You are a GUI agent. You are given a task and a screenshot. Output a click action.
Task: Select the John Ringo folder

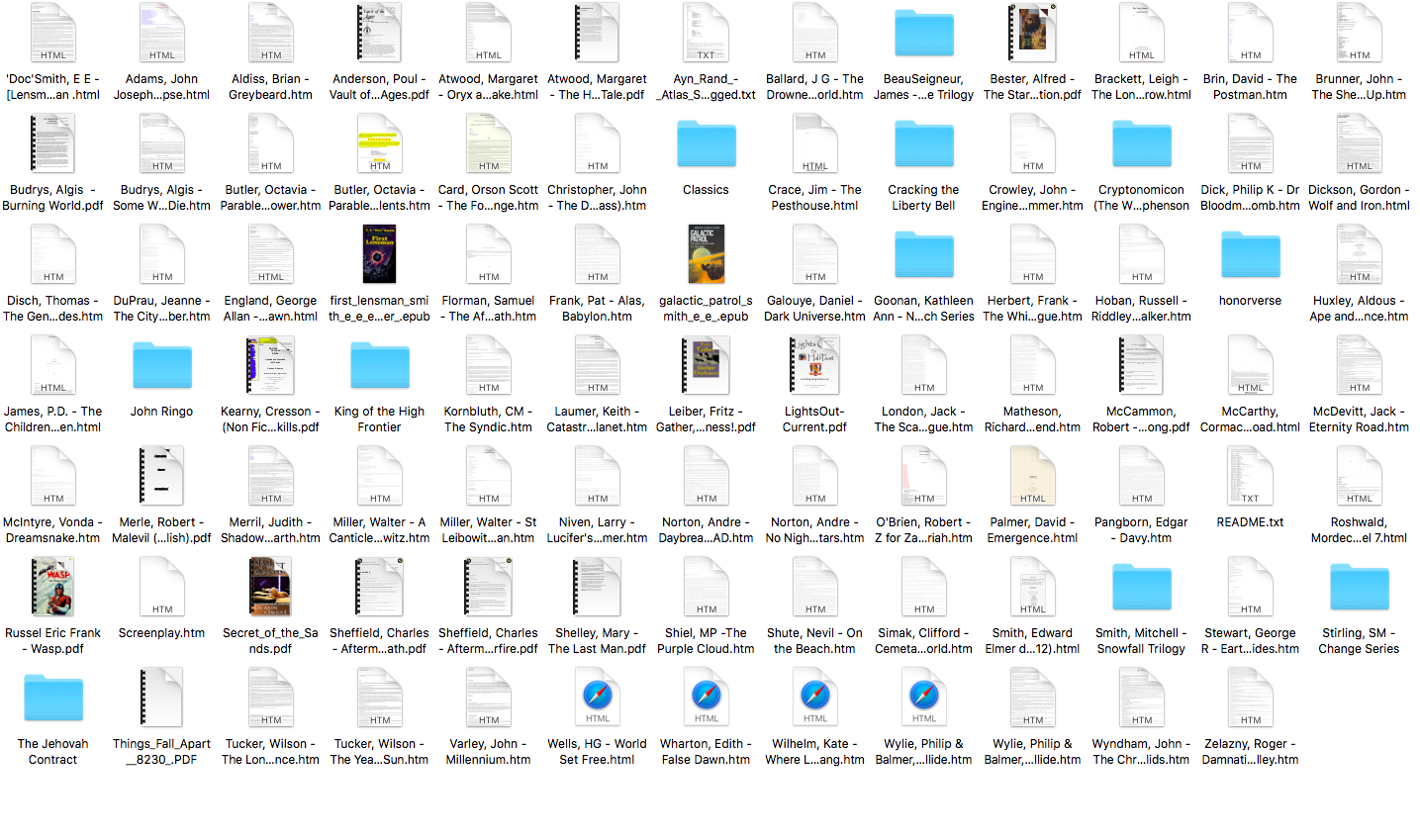point(161,366)
